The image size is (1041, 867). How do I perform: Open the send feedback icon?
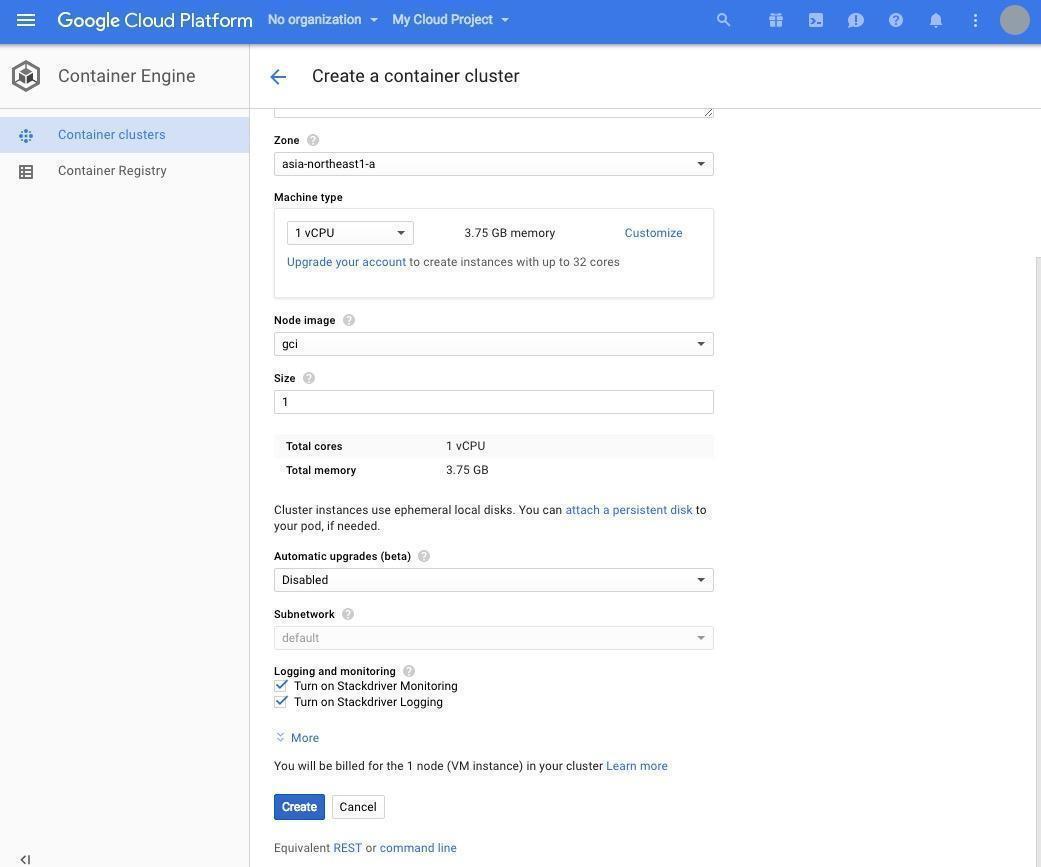click(x=856, y=20)
